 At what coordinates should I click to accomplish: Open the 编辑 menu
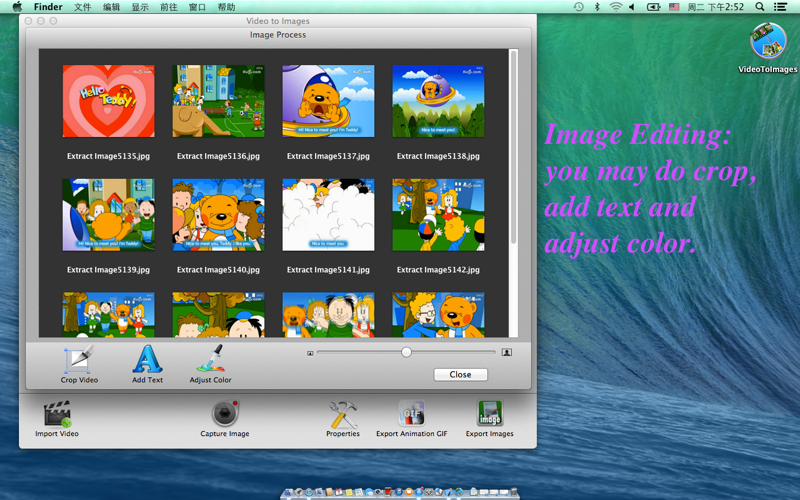point(111,7)
